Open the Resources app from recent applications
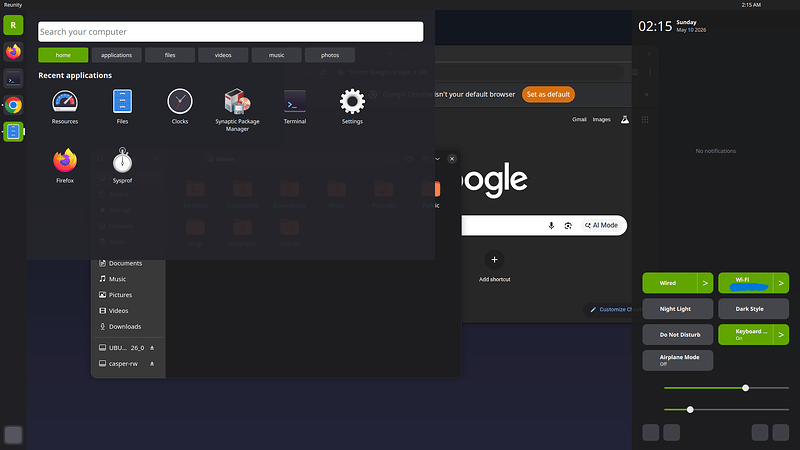The image size is (800, 450). [x=65, y=107]
